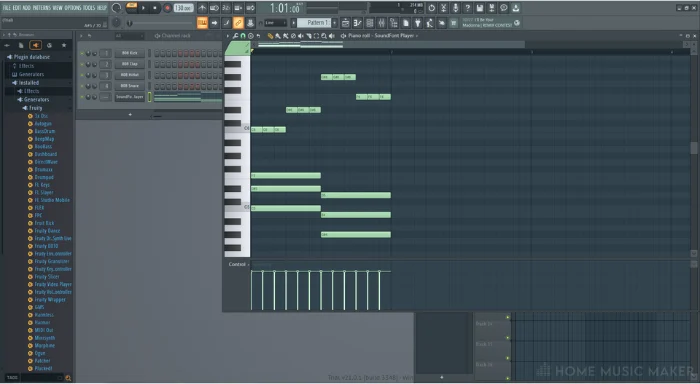Open the channel rack view icon
The width and height of the screenshot is (700, 384).
(x=369, y=23)
